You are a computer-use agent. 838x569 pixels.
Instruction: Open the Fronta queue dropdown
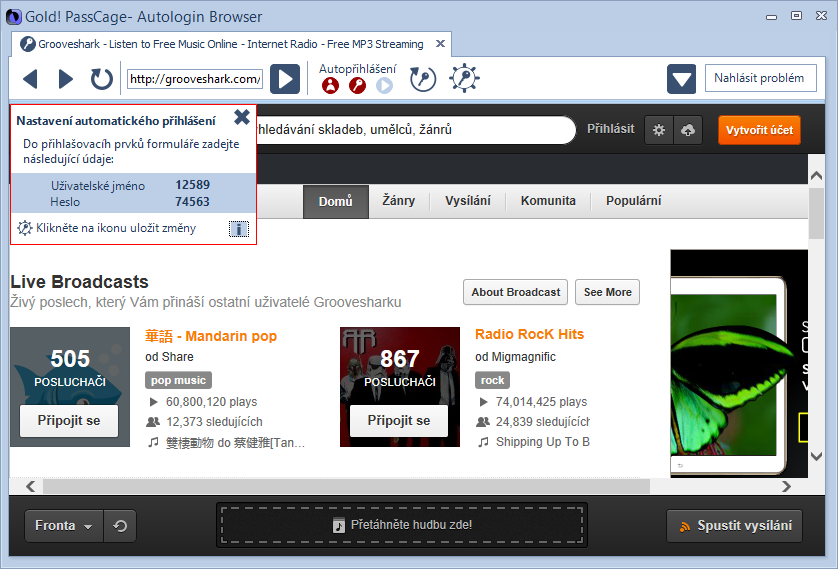pyautogui.click(x=64, y=526)
